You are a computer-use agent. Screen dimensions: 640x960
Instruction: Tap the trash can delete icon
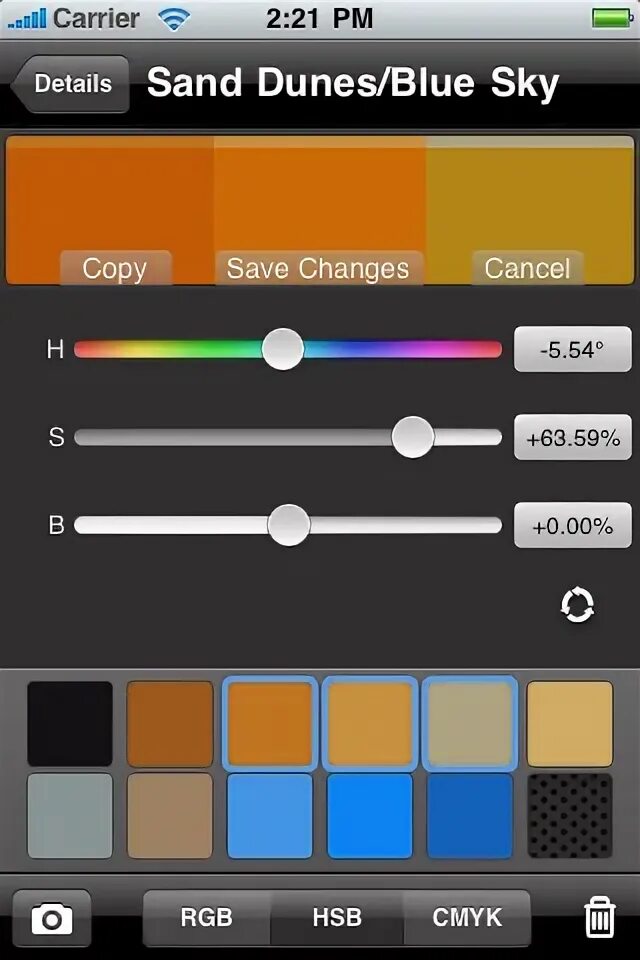[600, 917]
